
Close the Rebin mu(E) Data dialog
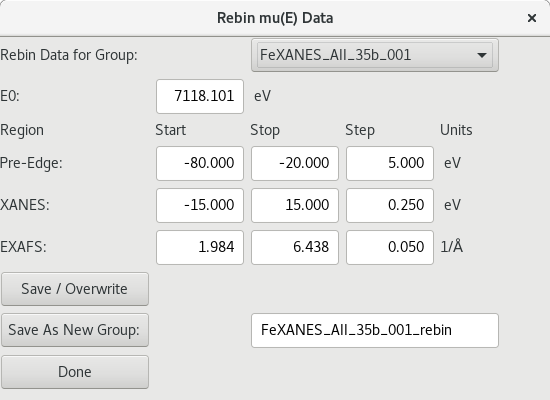pos(532,18)
